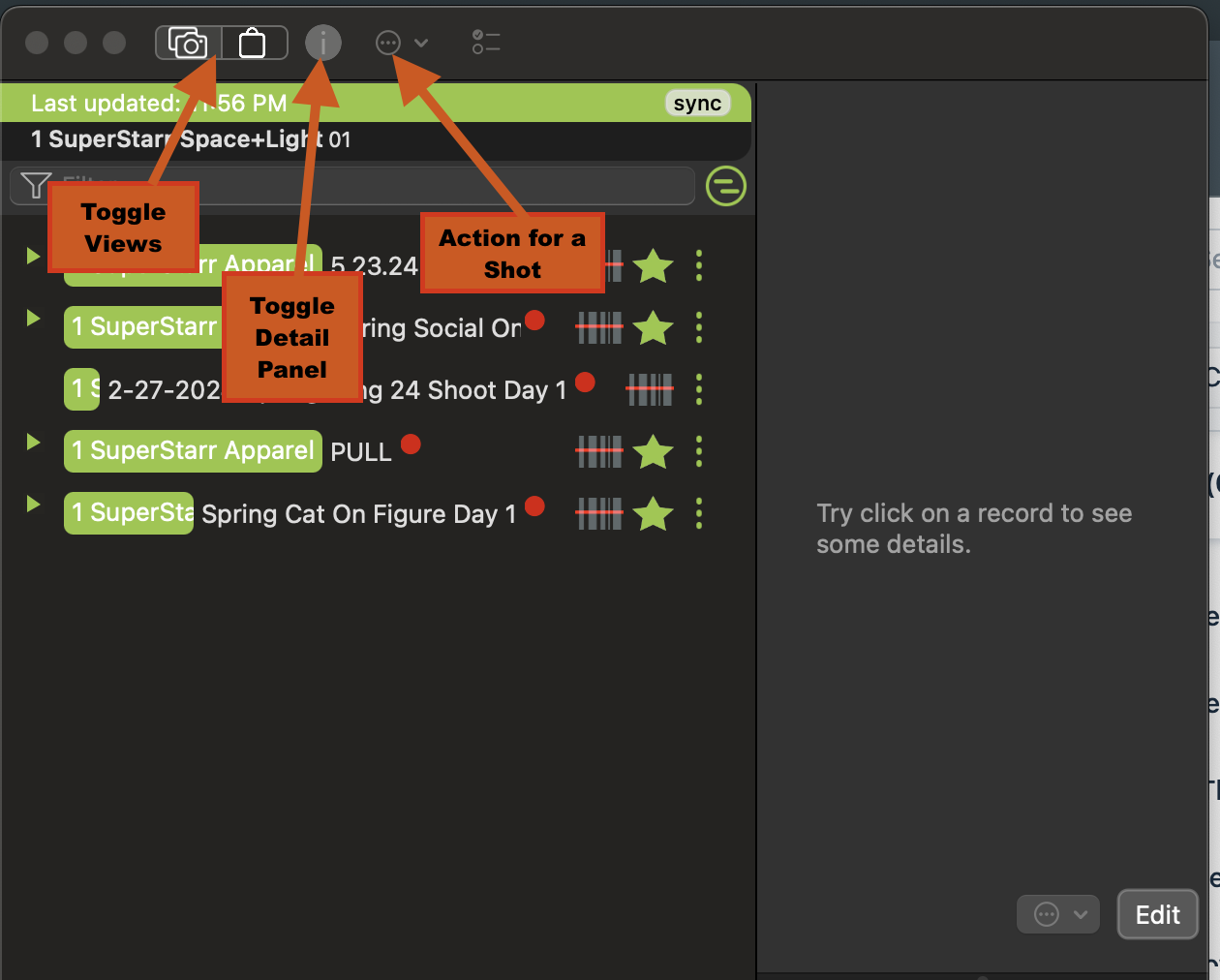This screenshot has height=980, width=1220.
Task: Click the funnel filter icon
Action: [36, 185]
